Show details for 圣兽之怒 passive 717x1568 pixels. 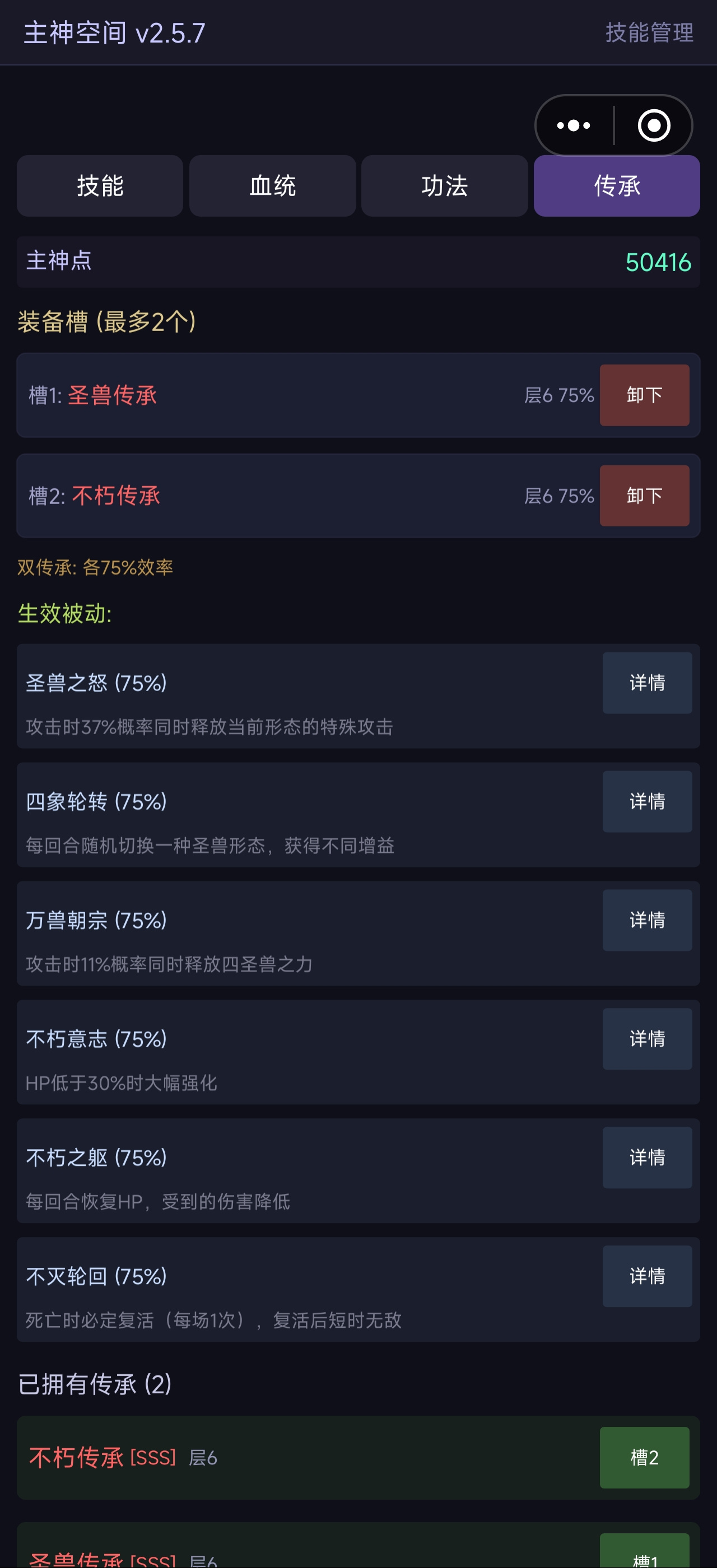click(647, 683)
